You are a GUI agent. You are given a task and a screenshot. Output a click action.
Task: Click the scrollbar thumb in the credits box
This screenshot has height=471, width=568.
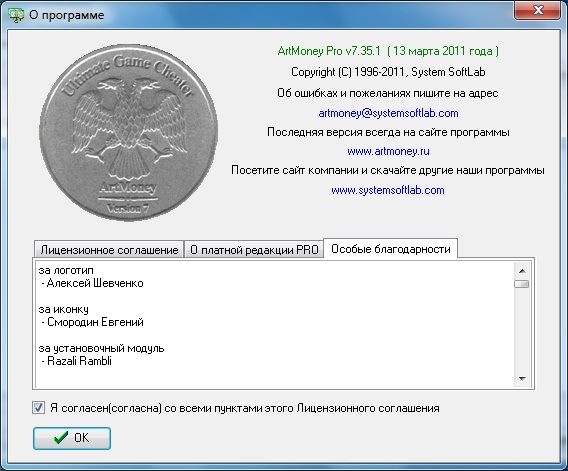[x=522, y=284]
